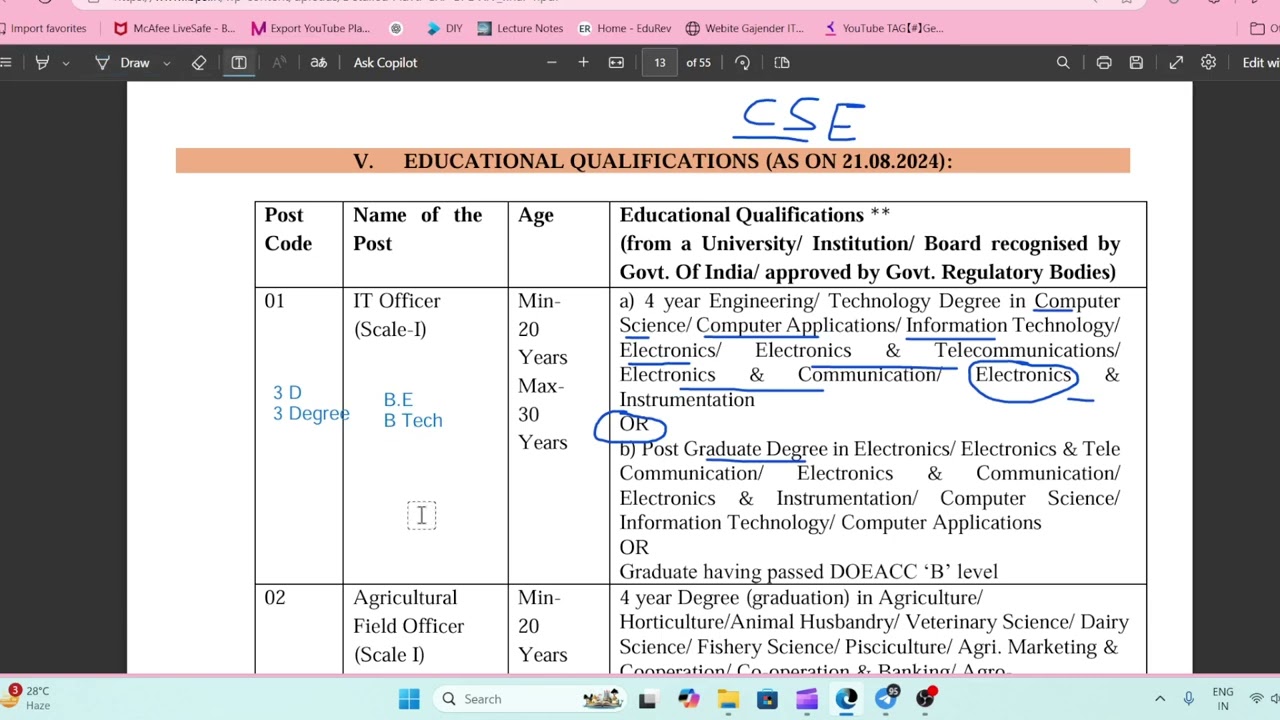This screenshot has height=720, width=1280.
Task: Save the PDF document
Action: tap(1136, 62)
